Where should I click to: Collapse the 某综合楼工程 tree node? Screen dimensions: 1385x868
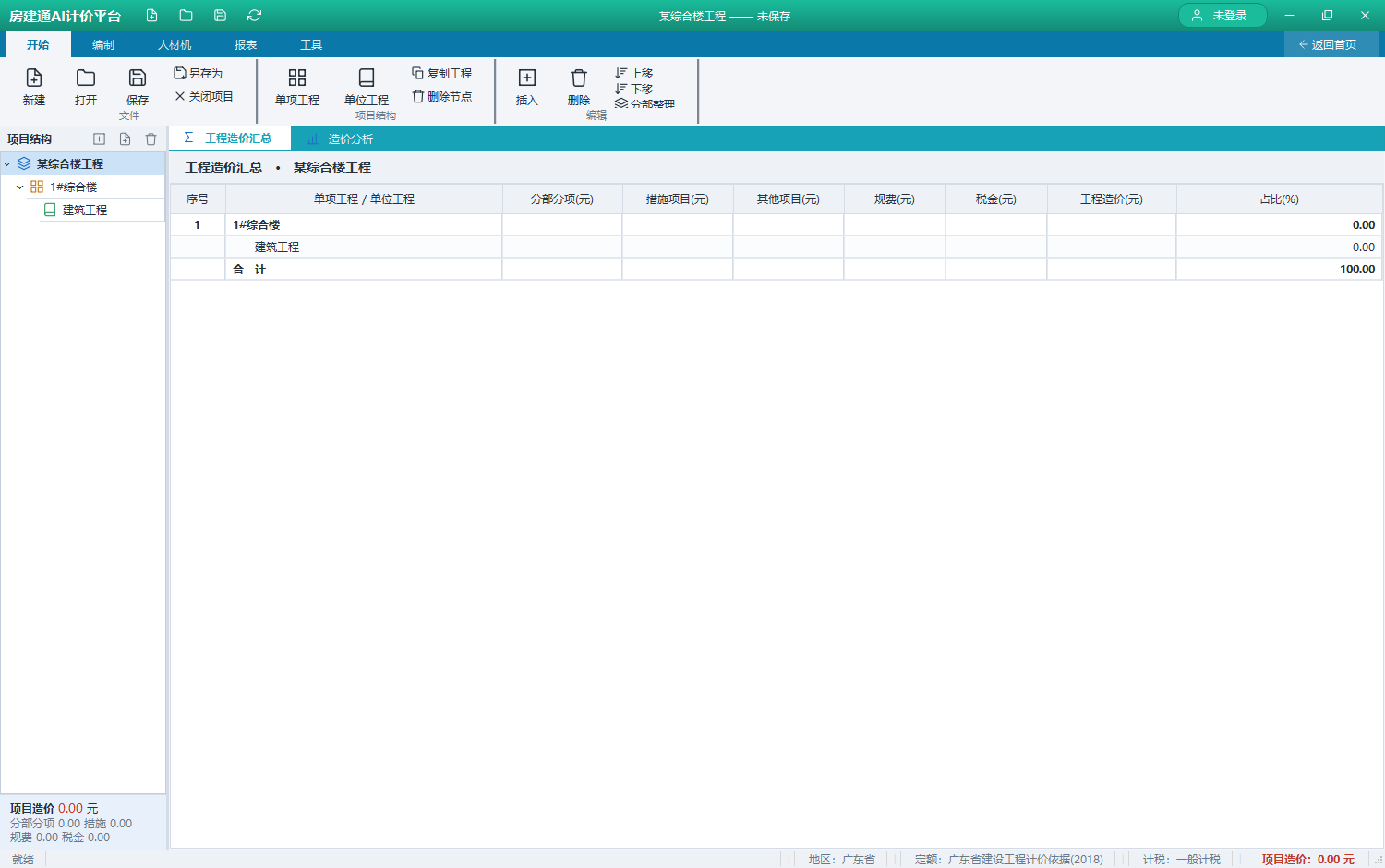[x=7, y=163]
